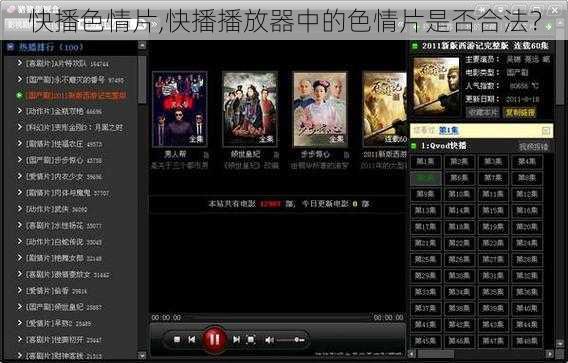
Task: Expand chevron beside 白蛇传说 row
Action: (20, 241)
